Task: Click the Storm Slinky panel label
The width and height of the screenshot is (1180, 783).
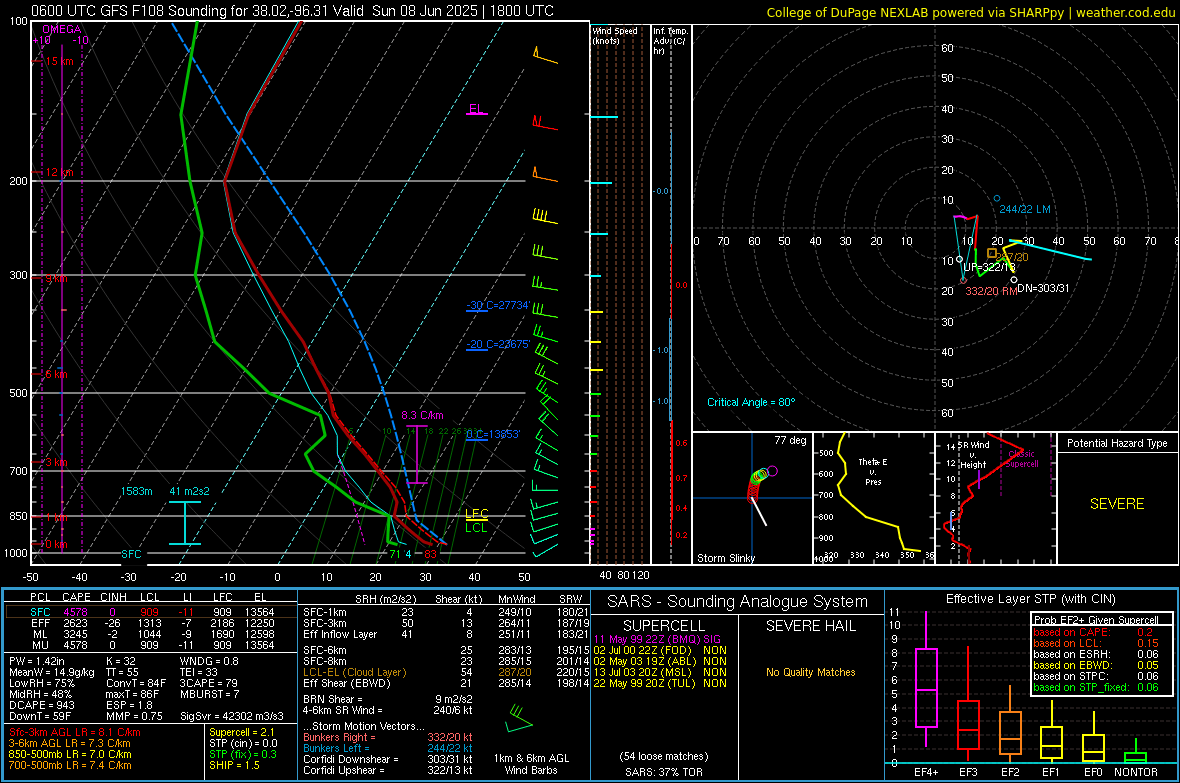Action: click(x=725, y=558)
